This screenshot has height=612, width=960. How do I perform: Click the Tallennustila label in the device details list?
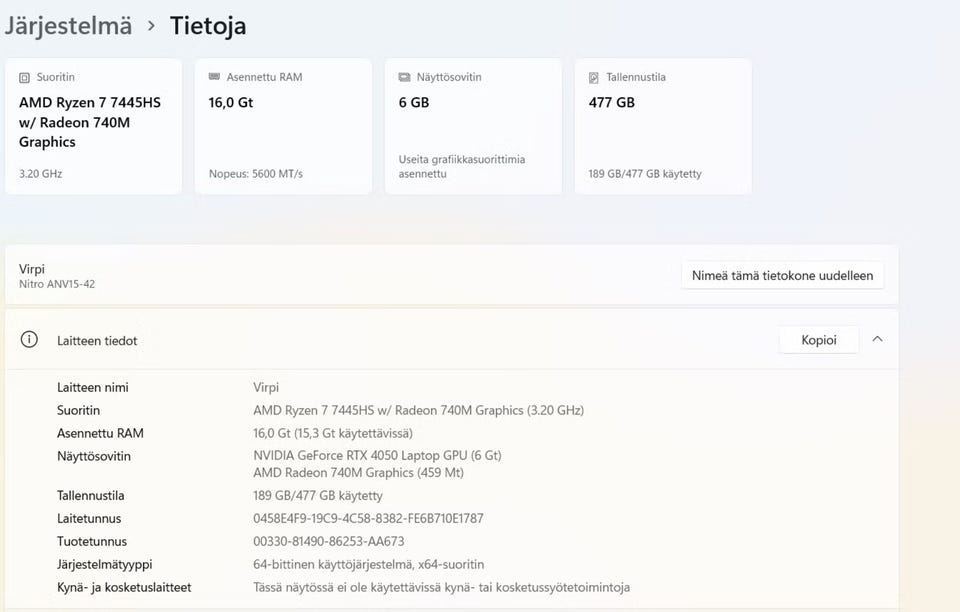tap(91, 496)
